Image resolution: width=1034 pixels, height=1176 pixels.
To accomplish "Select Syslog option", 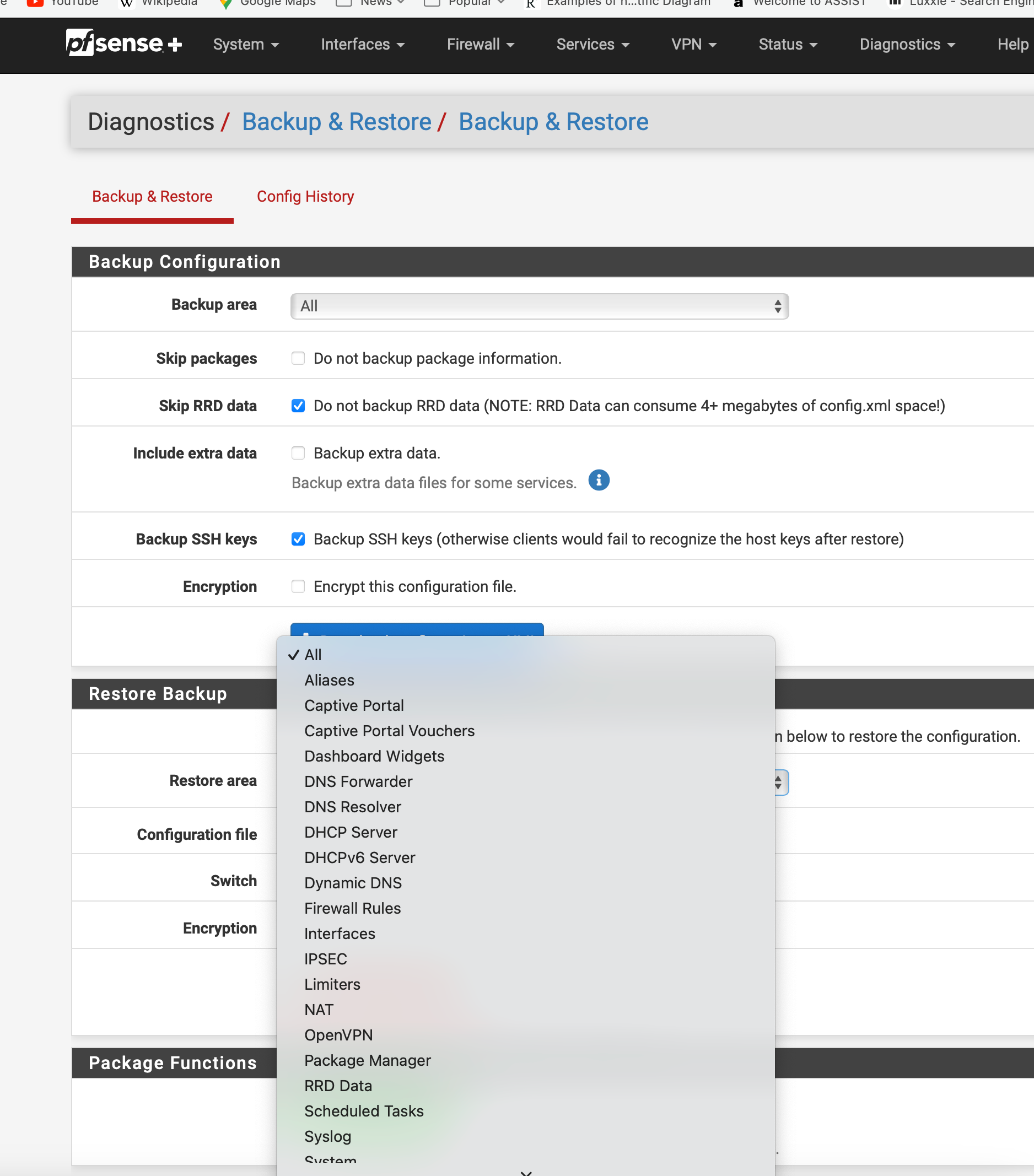I will click(525, 1136).
